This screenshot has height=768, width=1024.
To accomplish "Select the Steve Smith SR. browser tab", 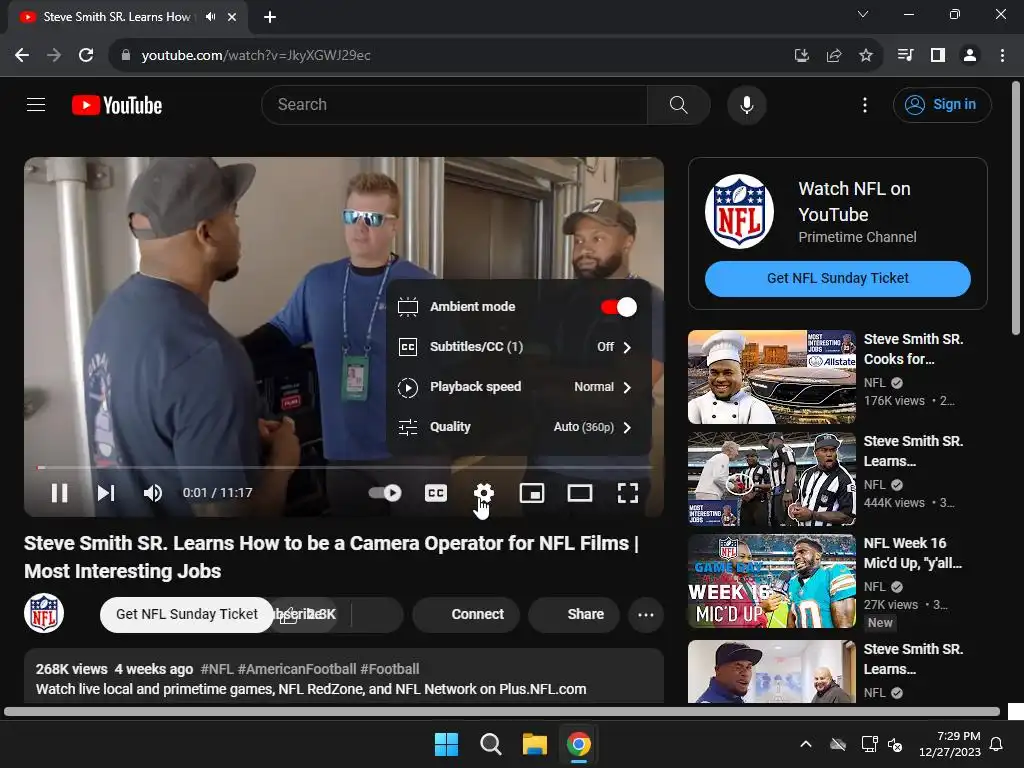I will [x=128, y=18].
